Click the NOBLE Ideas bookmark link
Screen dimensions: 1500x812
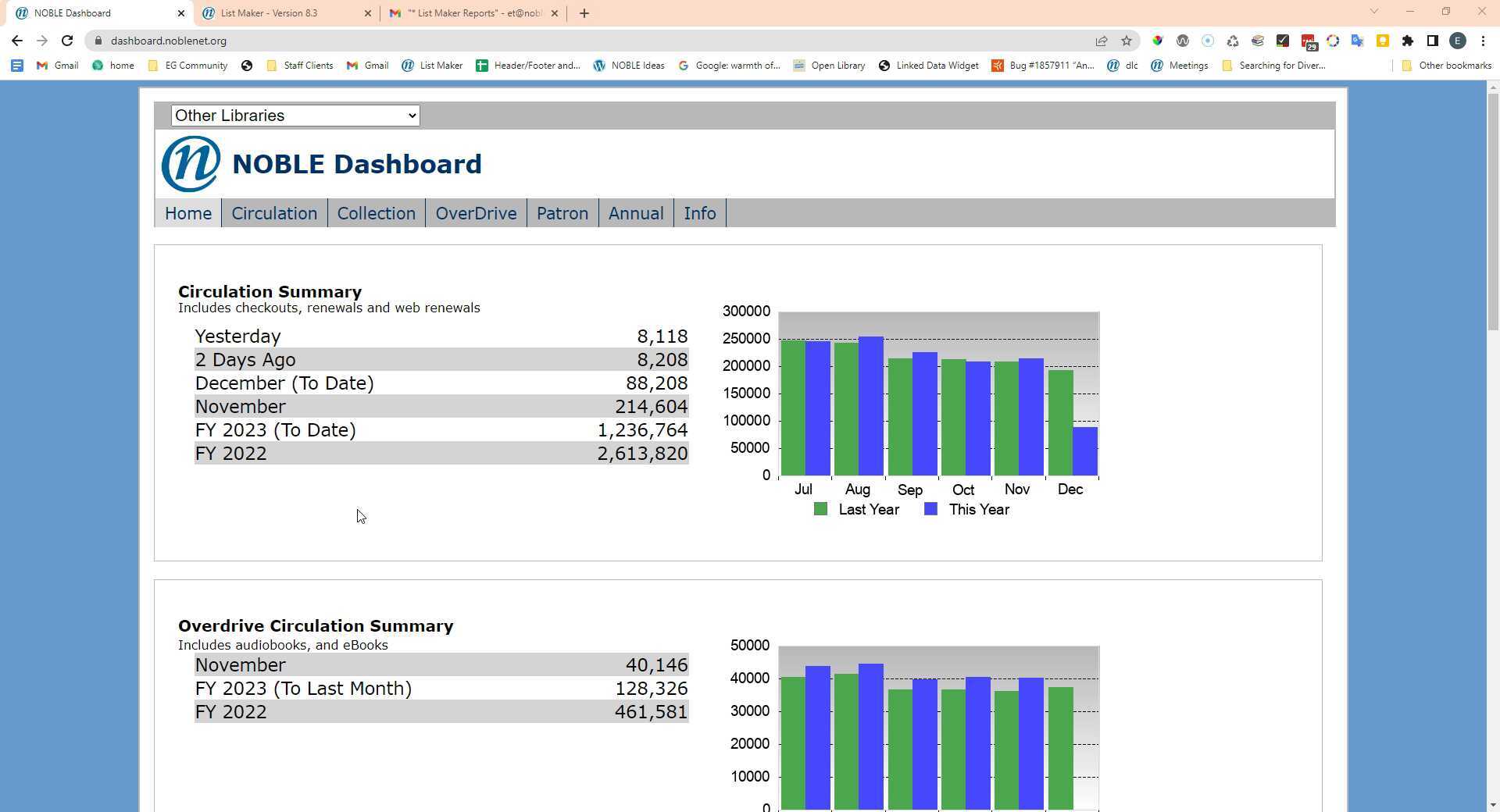pyautogui.click(x=629, y=66)
